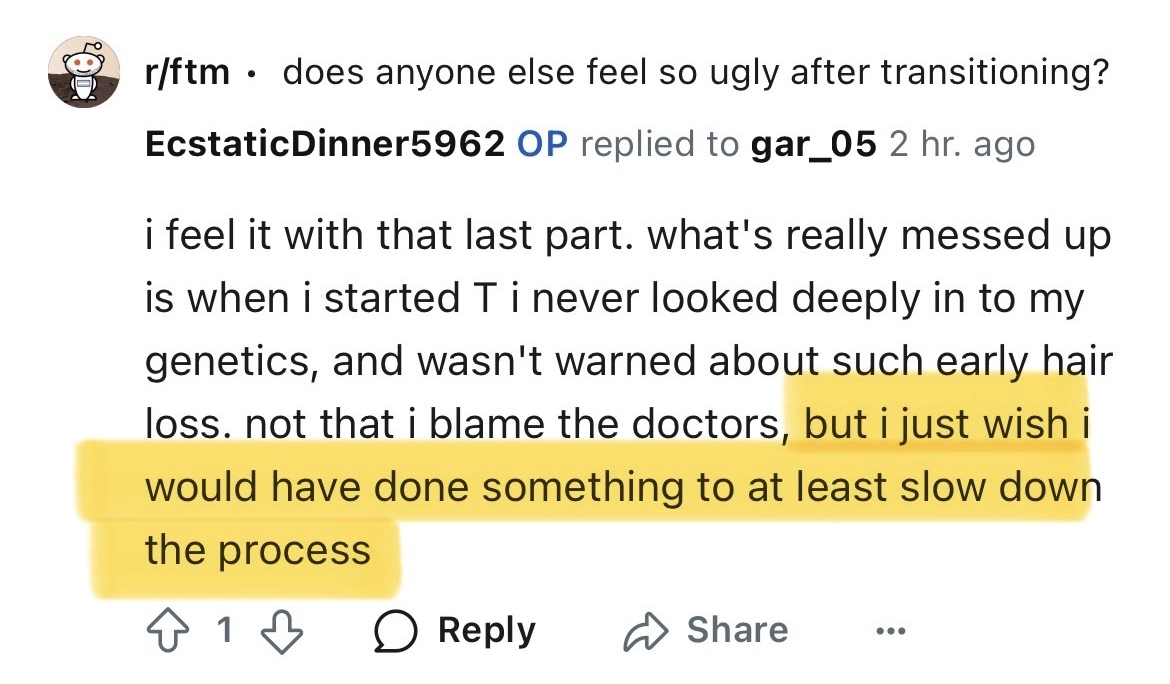
Task: Click the "replied to" text
Action: [x=659, y=144]
